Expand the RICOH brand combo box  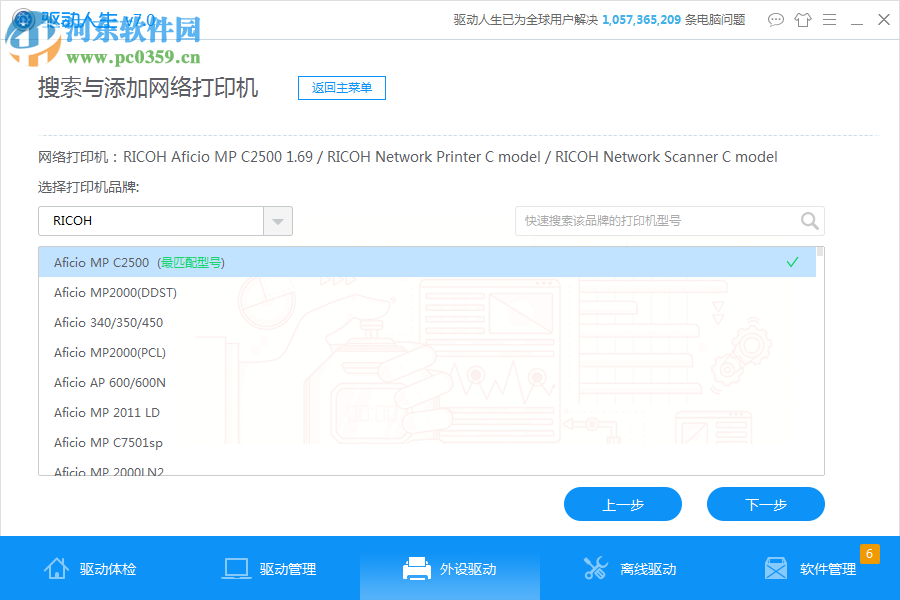(150, 221)
